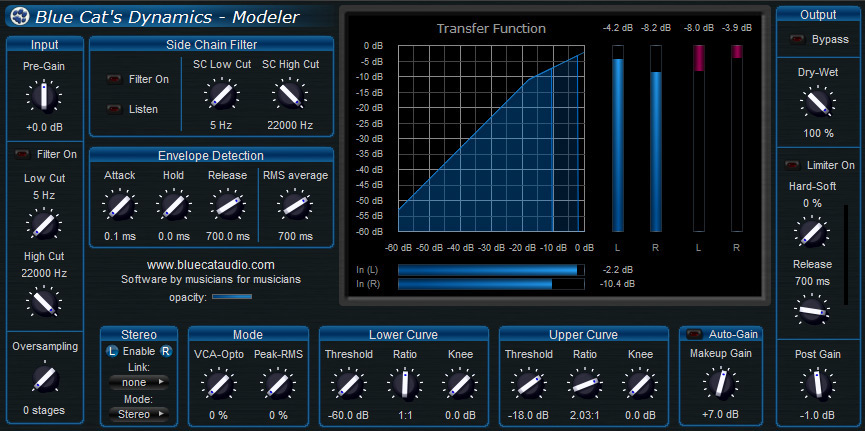Screen dimensions: 865x431
Task: Click the Lower Curve Knee knob
Action: pos(460,385)
